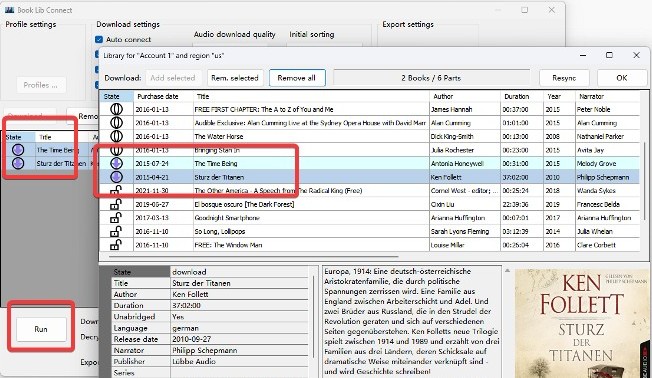652x378 pixels.
Task: Toggle the Auto connect checkbox
Action: click(99, 40)
